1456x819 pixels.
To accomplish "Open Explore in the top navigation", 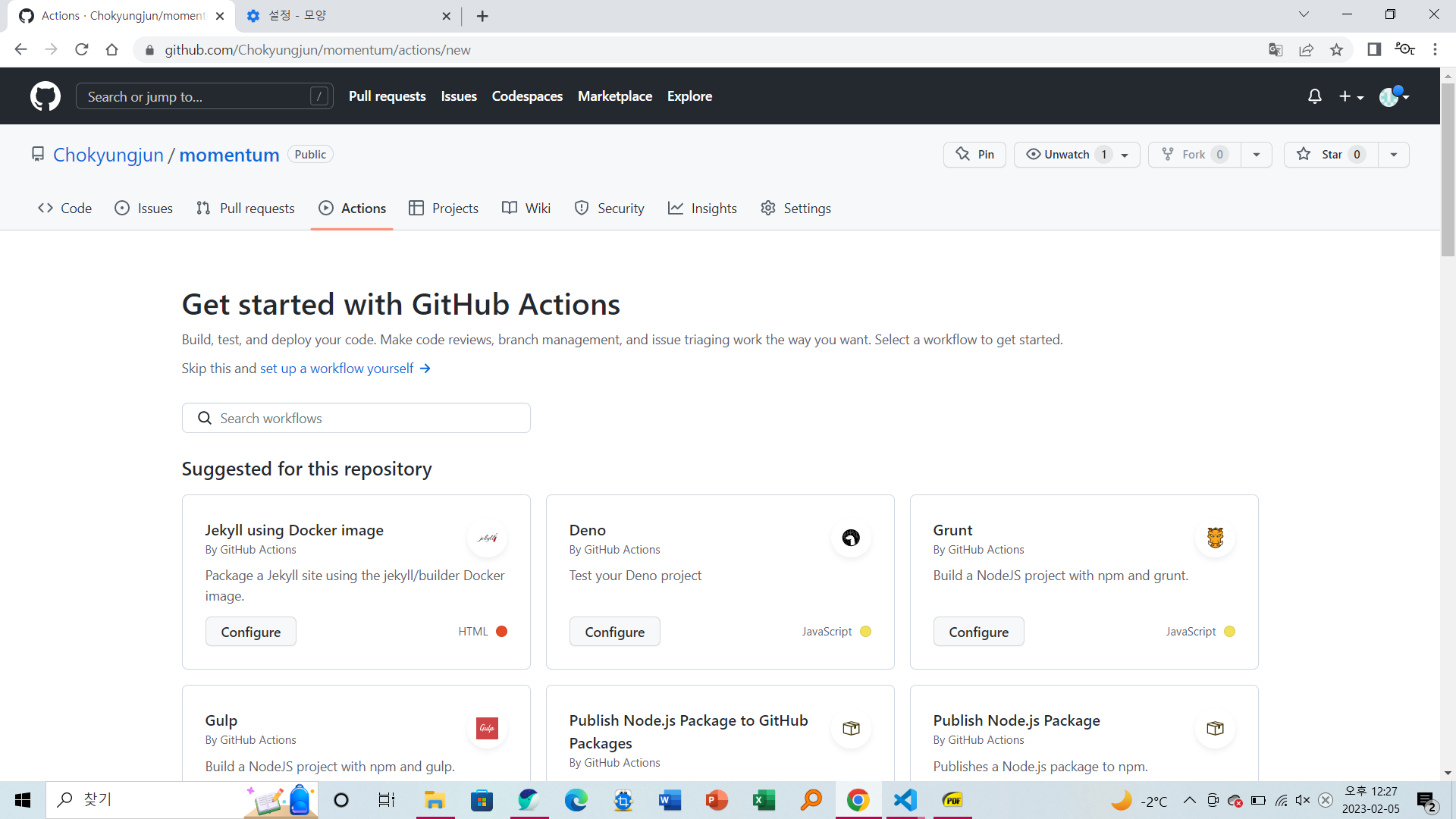I will 689,96.
